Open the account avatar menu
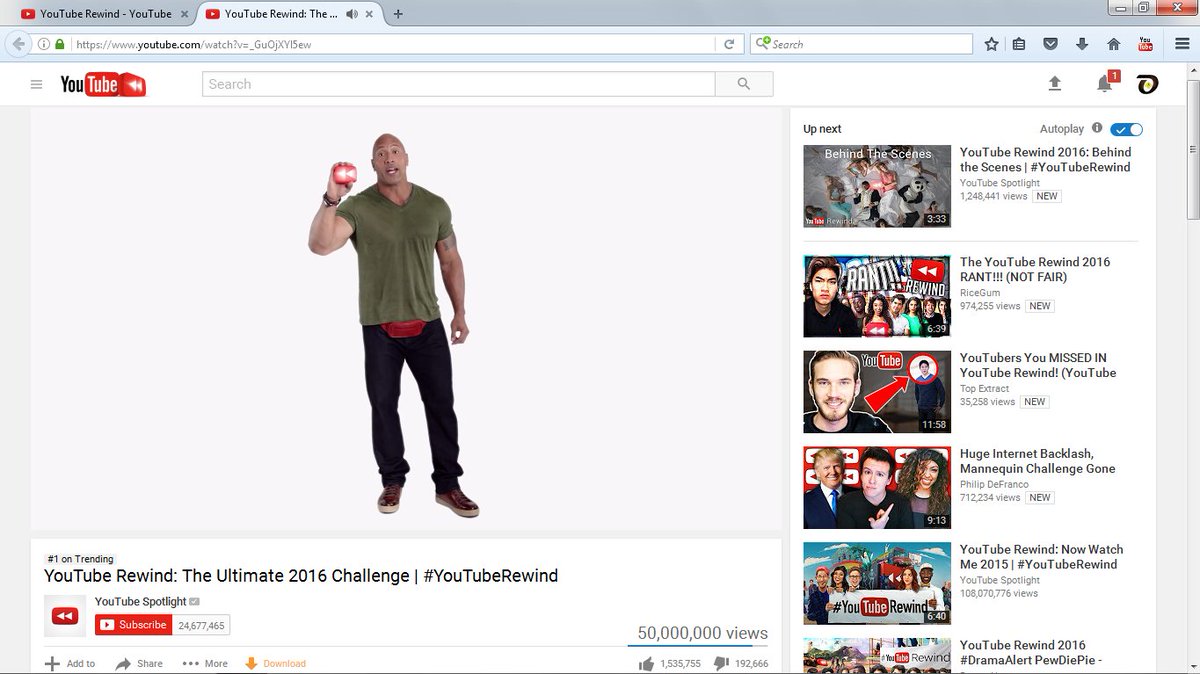The width and height of the screenshot is (1200, 674). [1147, 84]
